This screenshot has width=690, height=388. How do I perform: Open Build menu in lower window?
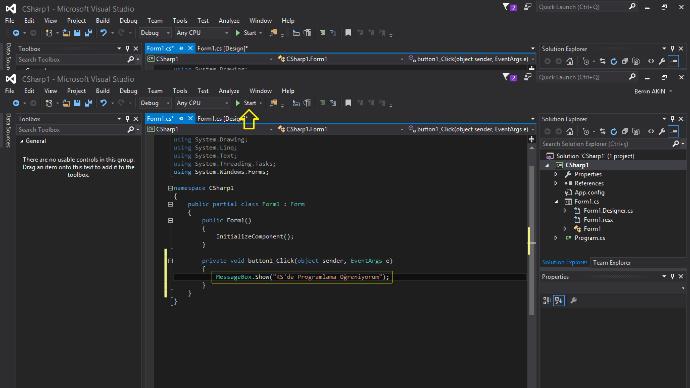(x=103, y=91)
